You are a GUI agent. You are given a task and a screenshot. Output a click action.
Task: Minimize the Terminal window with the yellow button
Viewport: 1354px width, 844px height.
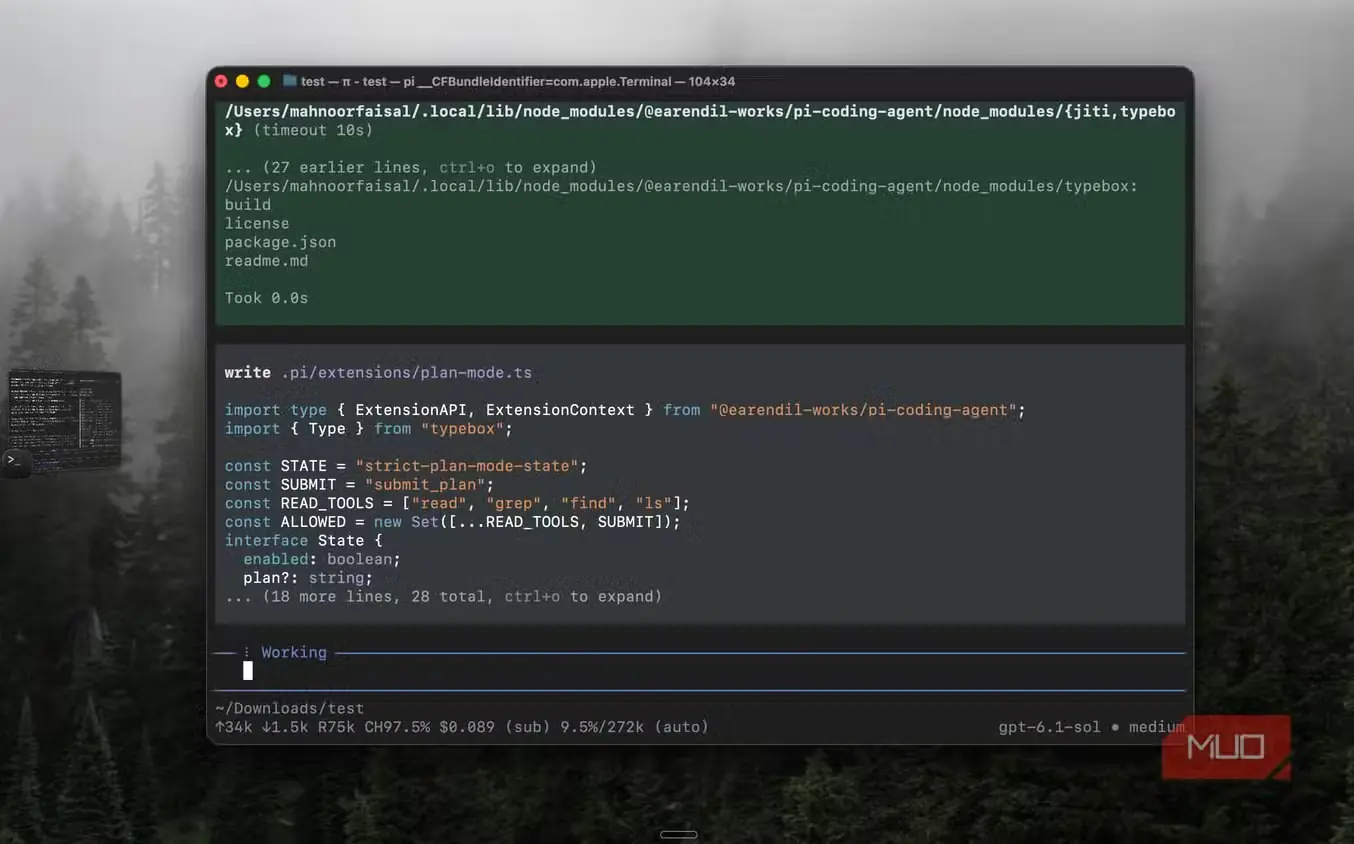[243, 81]
